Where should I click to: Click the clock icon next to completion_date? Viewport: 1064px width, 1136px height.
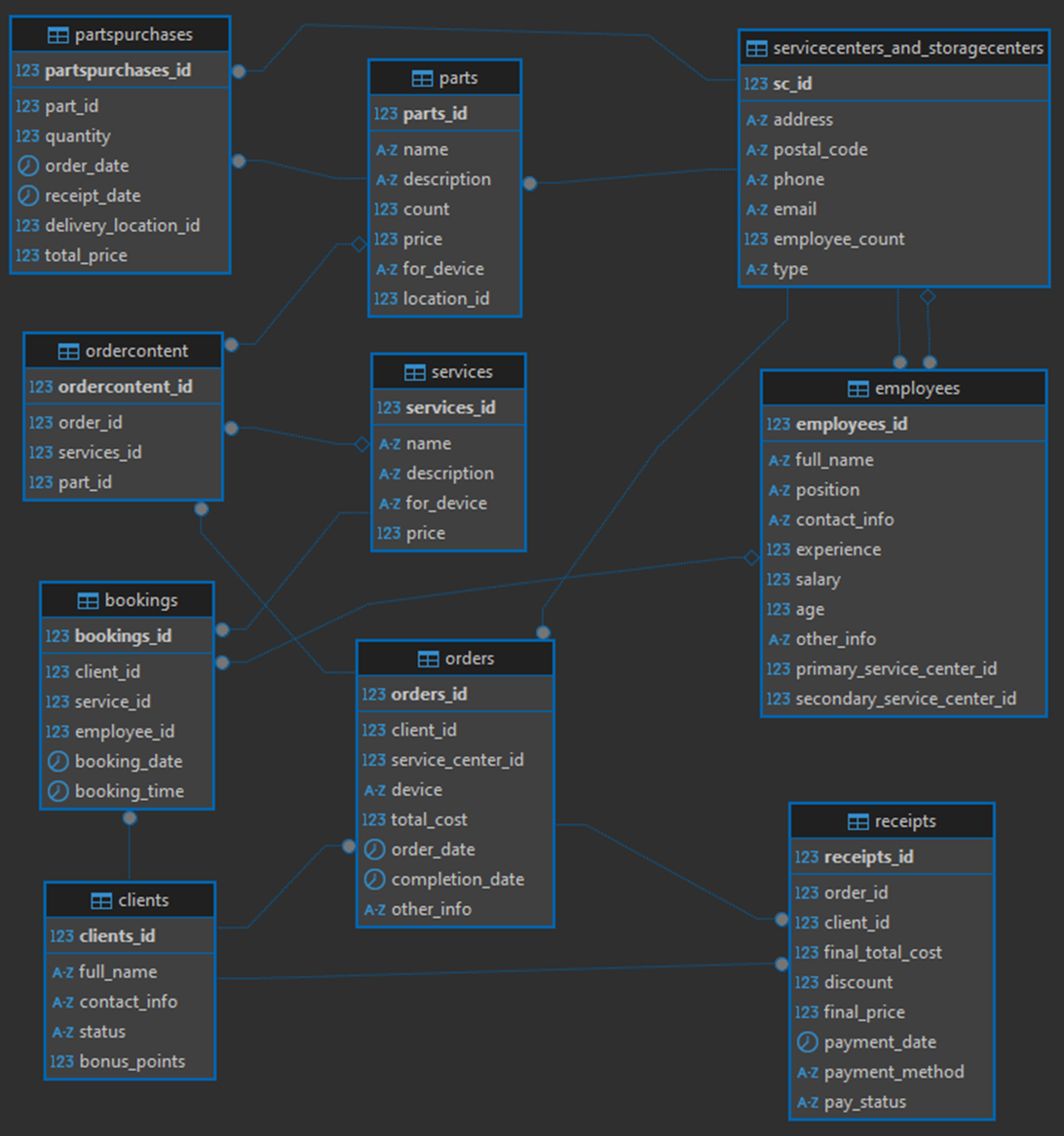[x=374, y=880]
